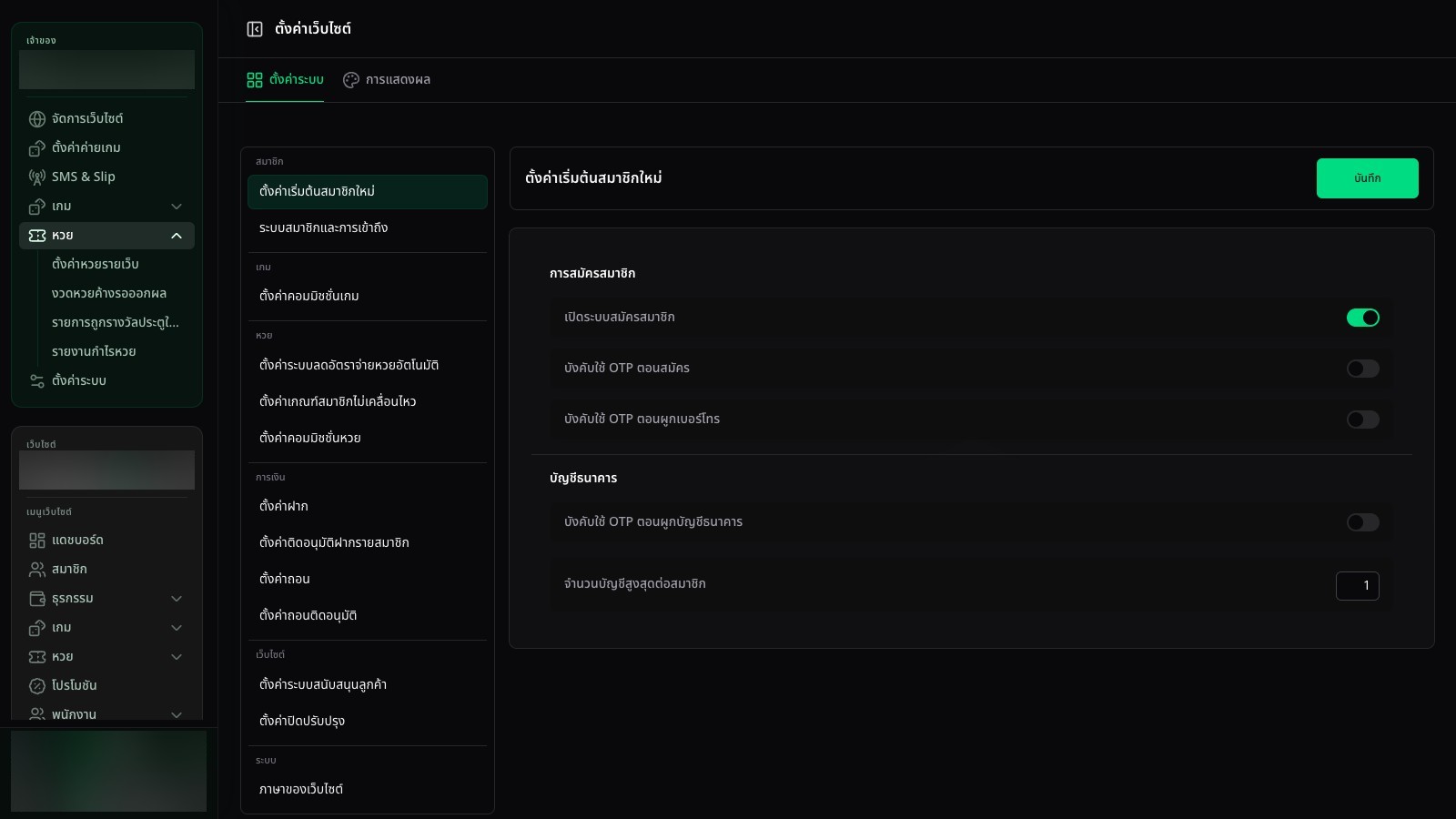Open the จัดการเว็บไซต์ menu entry

(106, 119)
